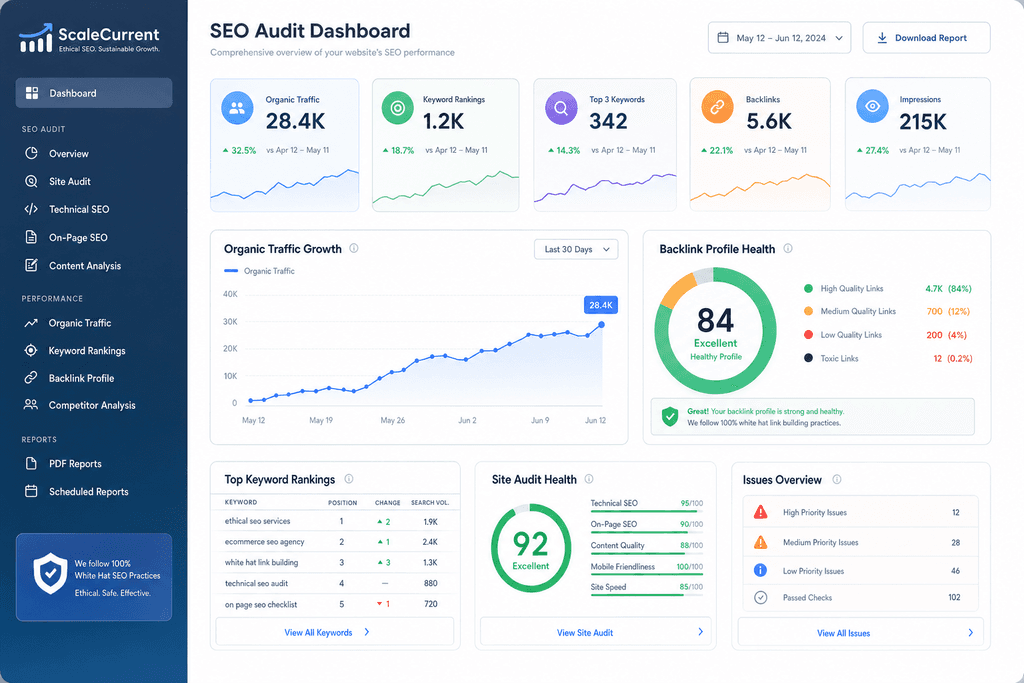
Task: Click the Organic Traffic chart legend marker
Action: click(231, 270)
